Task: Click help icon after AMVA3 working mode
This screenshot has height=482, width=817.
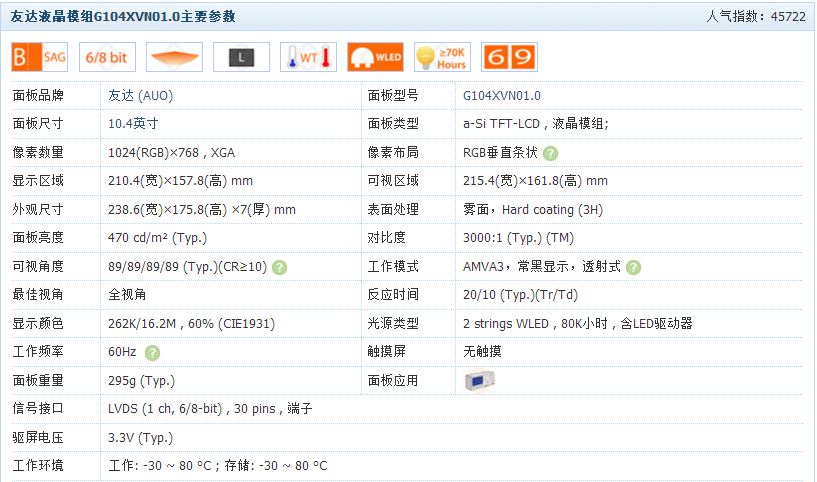Action: tap(634, 267)
